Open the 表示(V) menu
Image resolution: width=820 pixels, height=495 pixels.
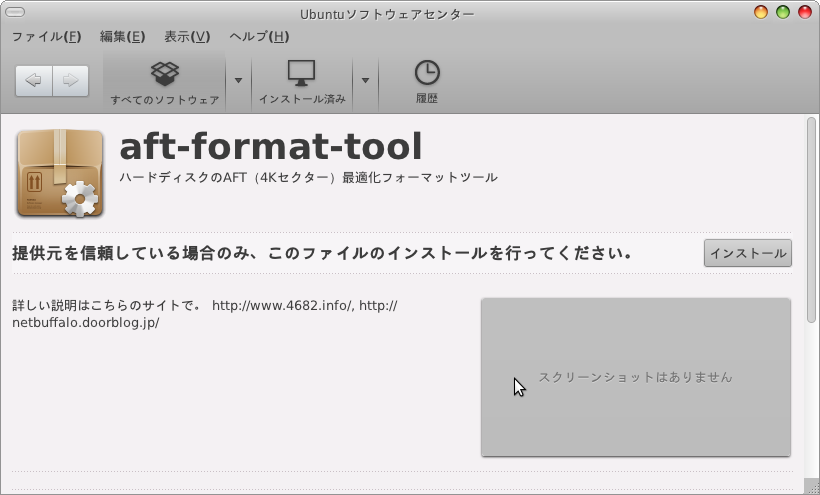187,37
